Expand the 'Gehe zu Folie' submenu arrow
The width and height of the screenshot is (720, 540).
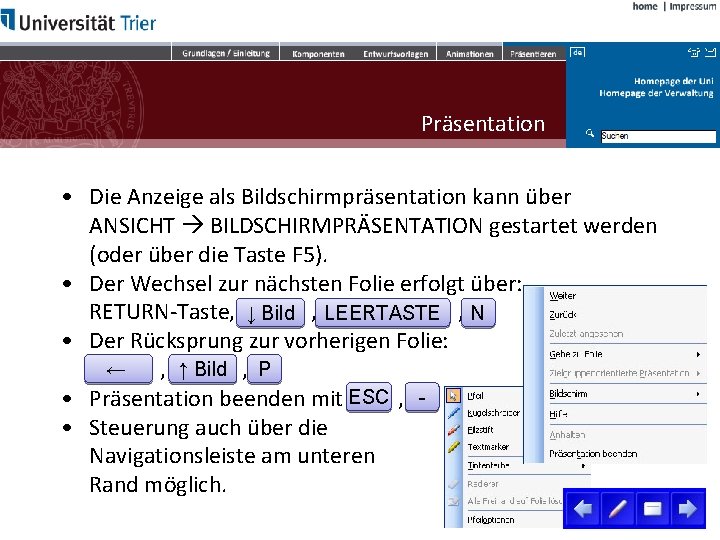(698, 354)
